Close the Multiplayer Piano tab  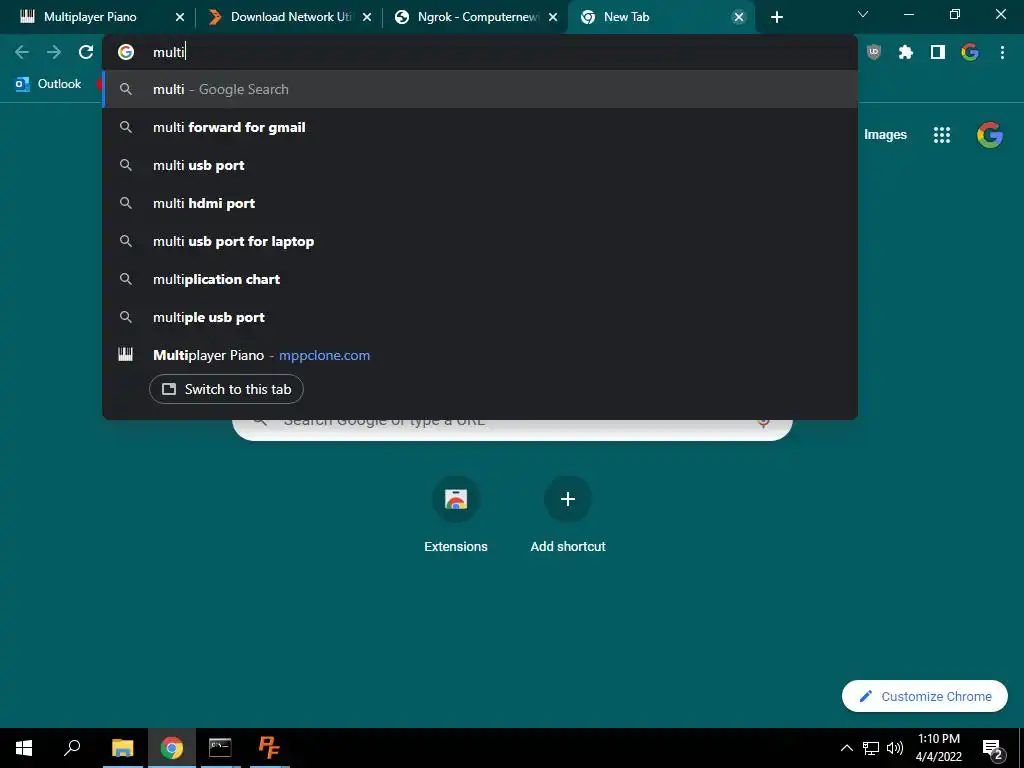coord(180,18)
